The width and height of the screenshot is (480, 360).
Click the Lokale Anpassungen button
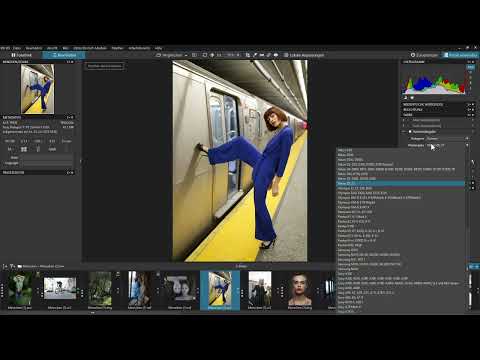tap(304, 55)
